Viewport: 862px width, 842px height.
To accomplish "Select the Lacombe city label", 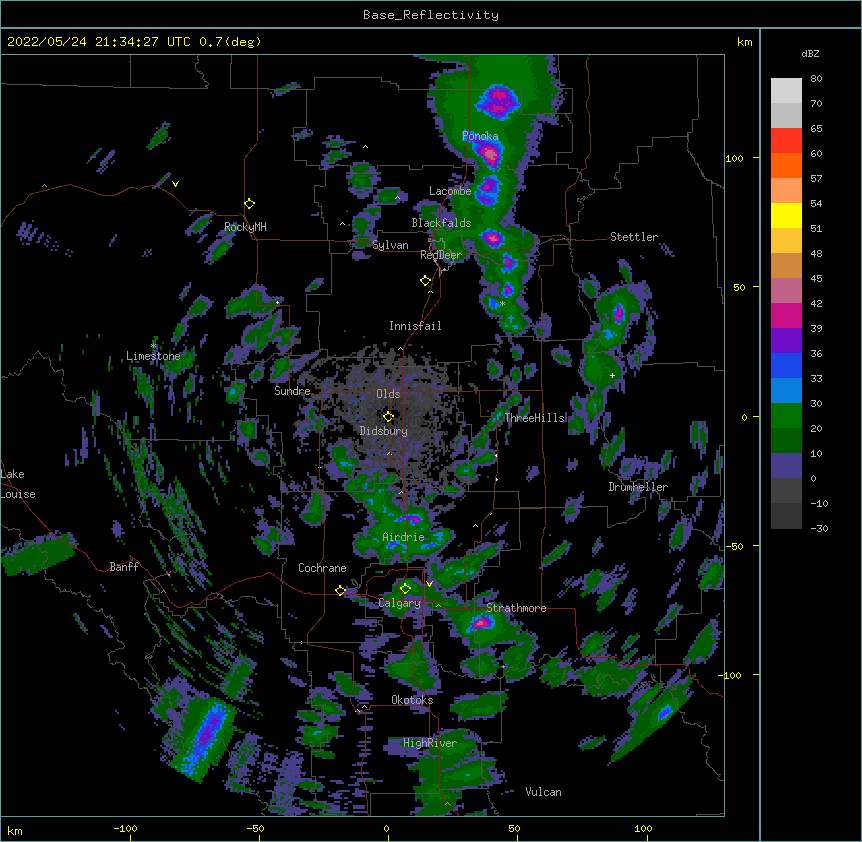I will coord(450,191).
